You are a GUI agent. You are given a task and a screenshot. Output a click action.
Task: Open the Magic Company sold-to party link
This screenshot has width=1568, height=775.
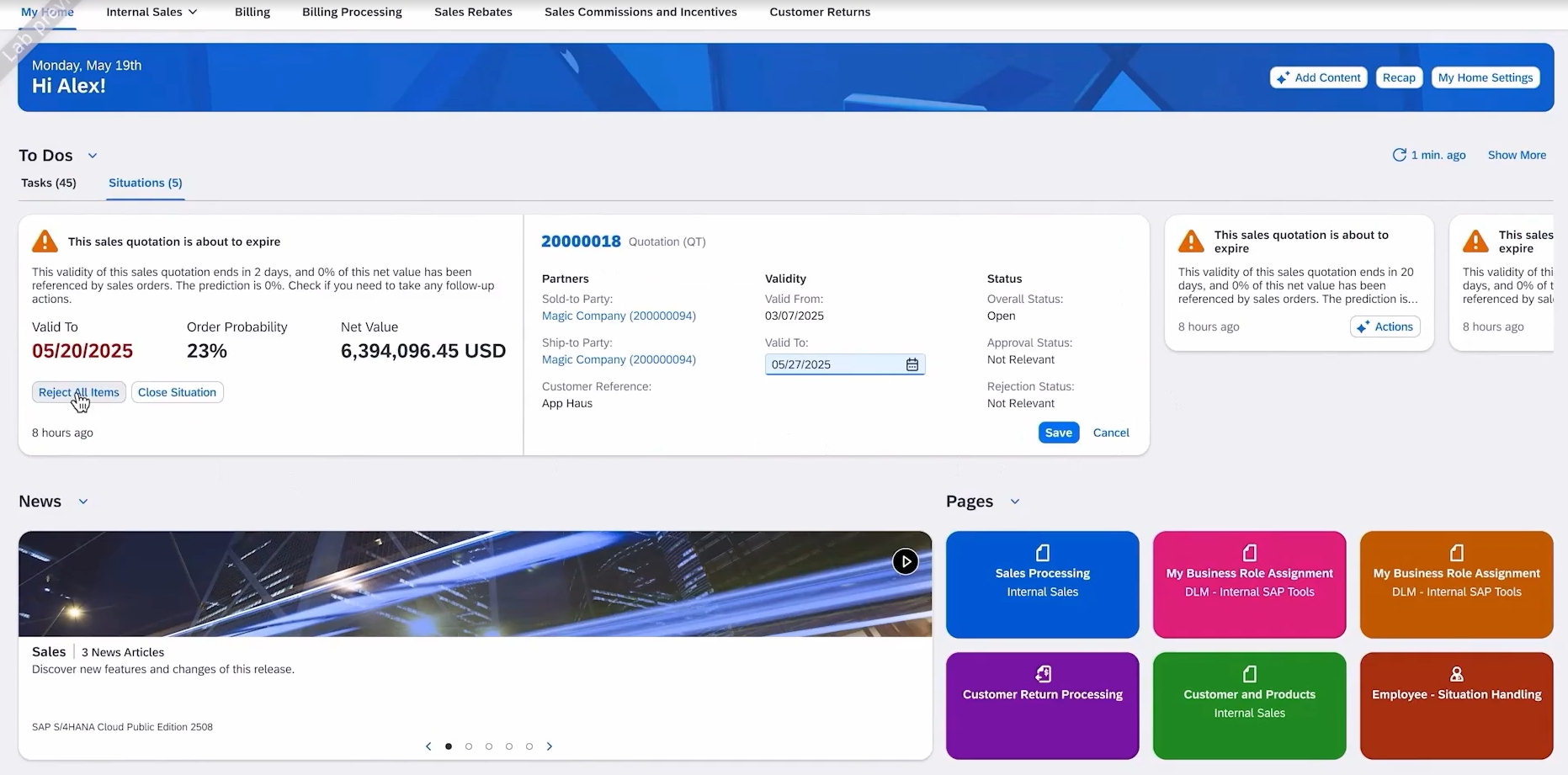[x=619, y=316]
